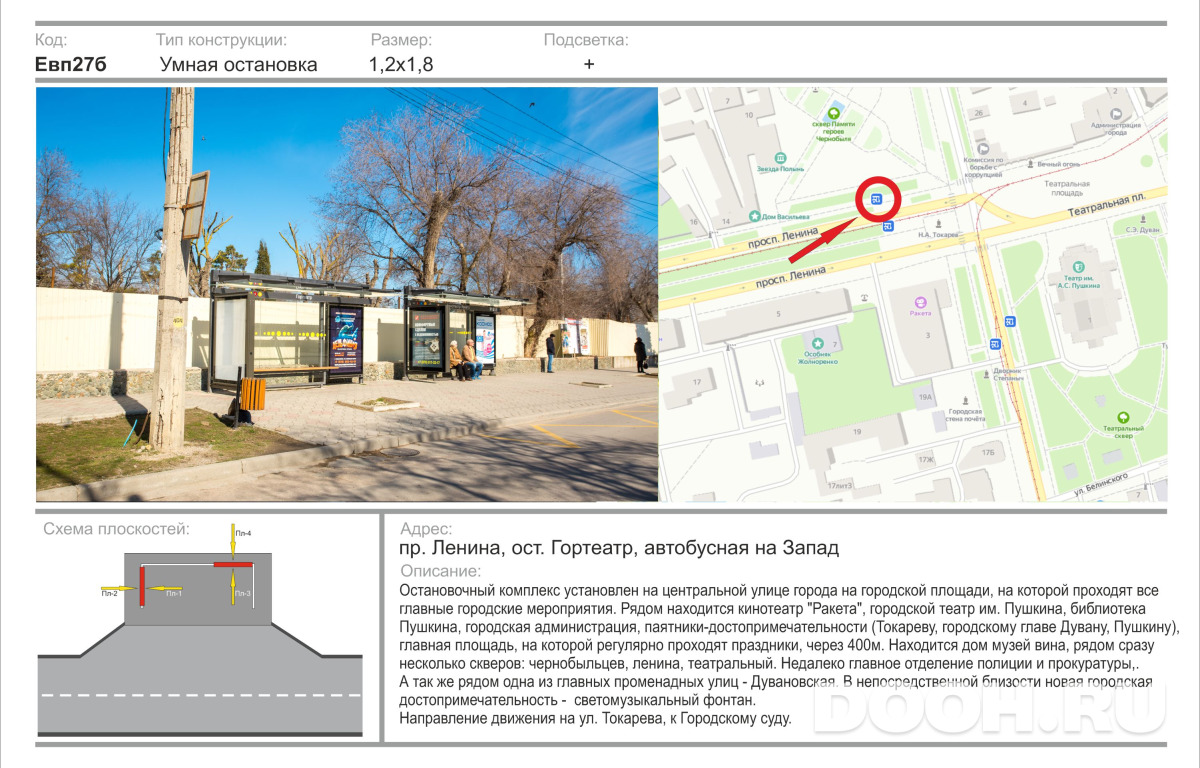Select the Театральный сквер tree icon
1200x768 pixels.
coord(1123,416)
